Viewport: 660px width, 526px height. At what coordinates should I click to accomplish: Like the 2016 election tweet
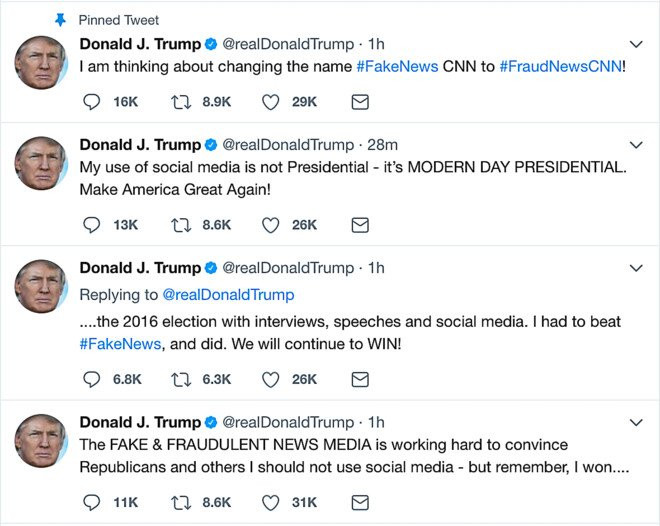[x=270, y=379]
